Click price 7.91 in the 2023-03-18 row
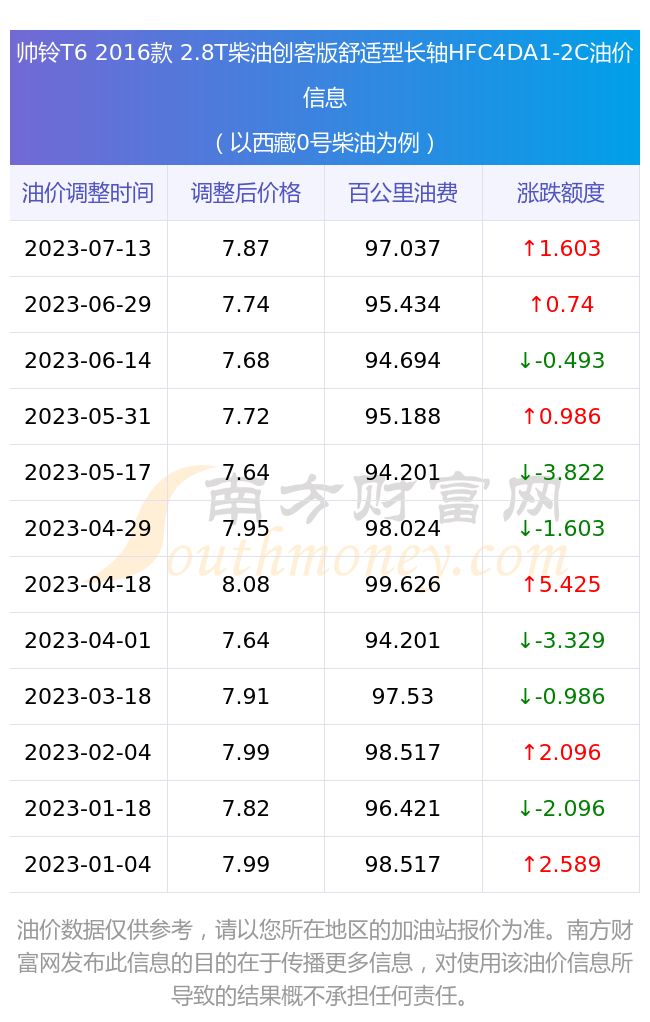 [x=246, y=697]
